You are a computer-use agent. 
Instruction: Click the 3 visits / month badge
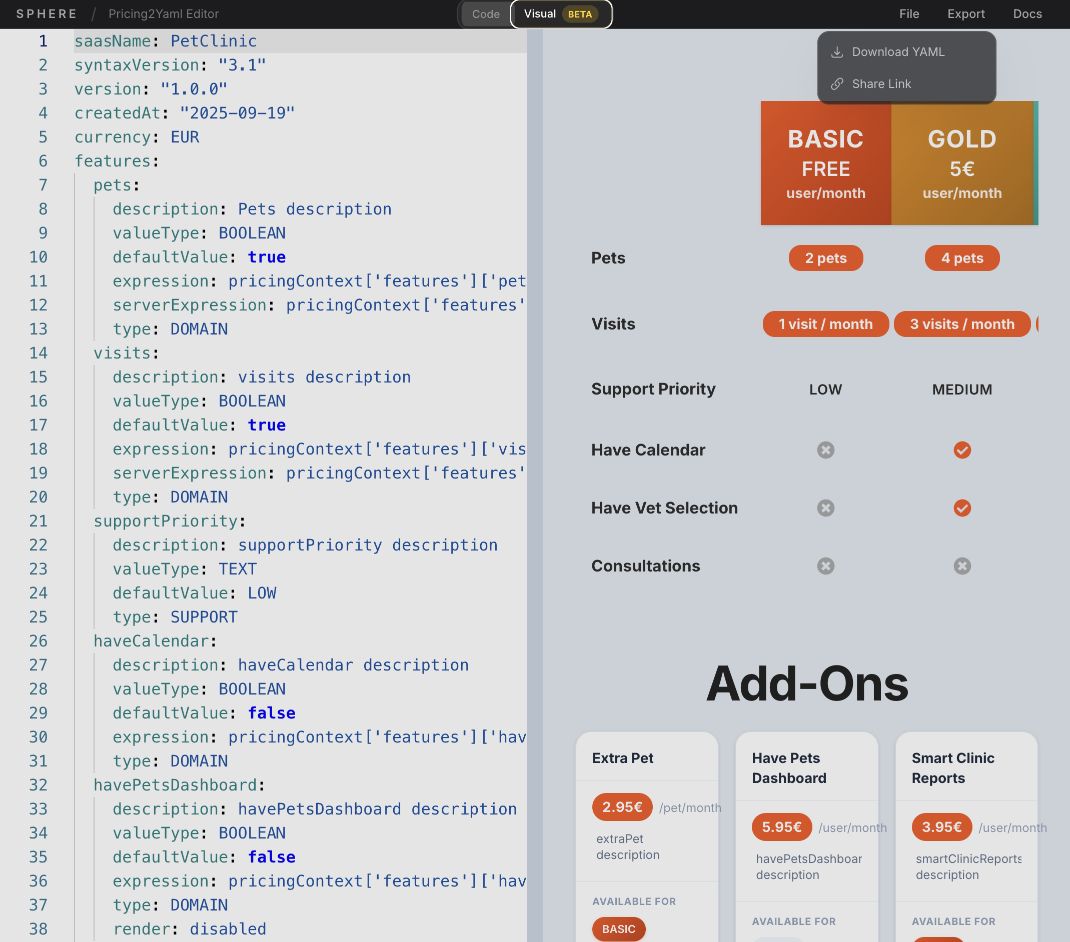tap(962, 324)
